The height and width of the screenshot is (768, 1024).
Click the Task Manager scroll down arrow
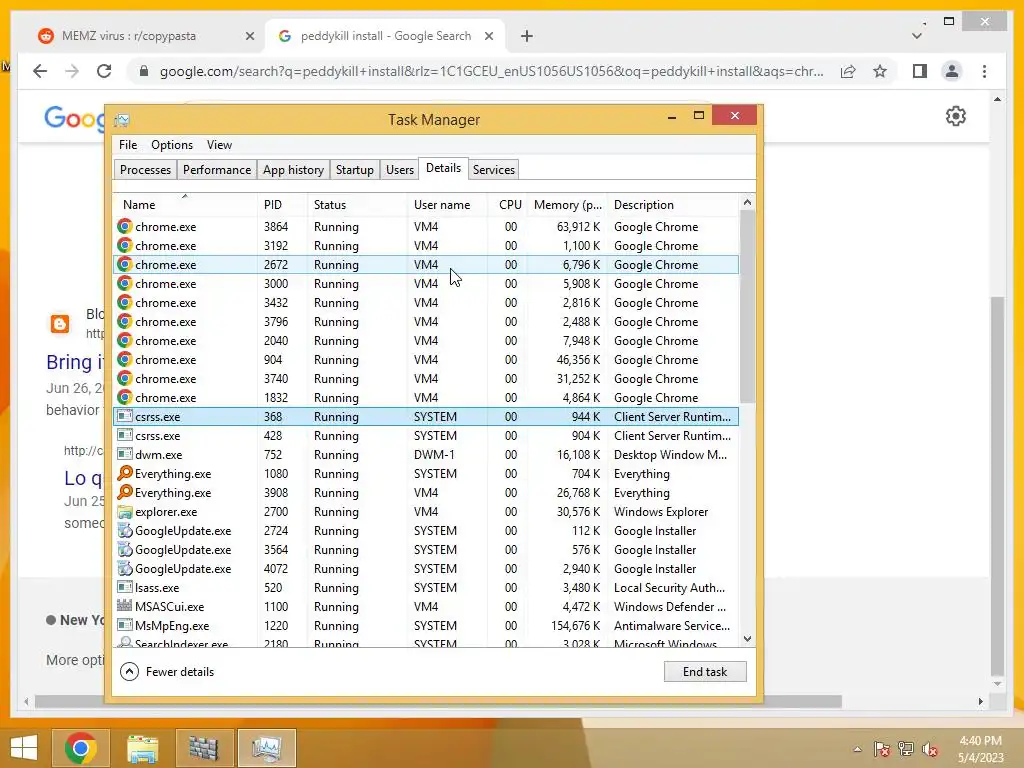748,639
